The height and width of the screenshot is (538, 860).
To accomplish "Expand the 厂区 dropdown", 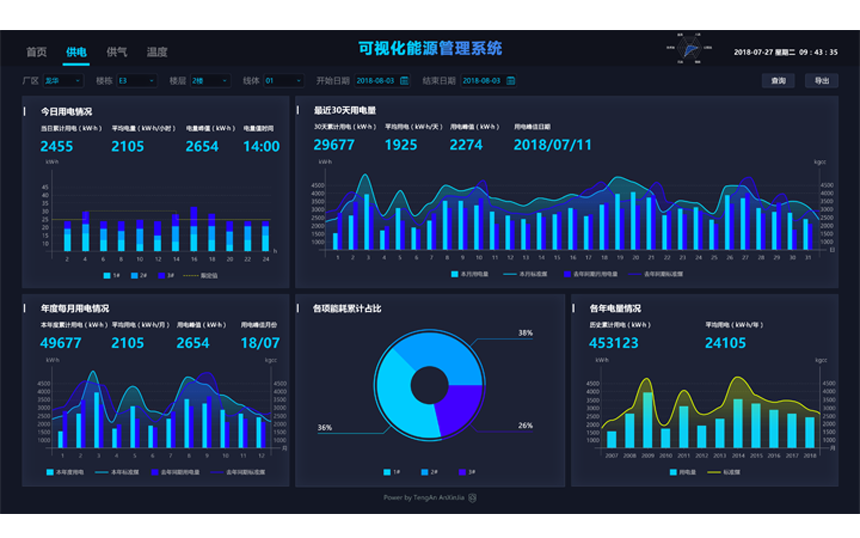I will (x=64, y=81).
